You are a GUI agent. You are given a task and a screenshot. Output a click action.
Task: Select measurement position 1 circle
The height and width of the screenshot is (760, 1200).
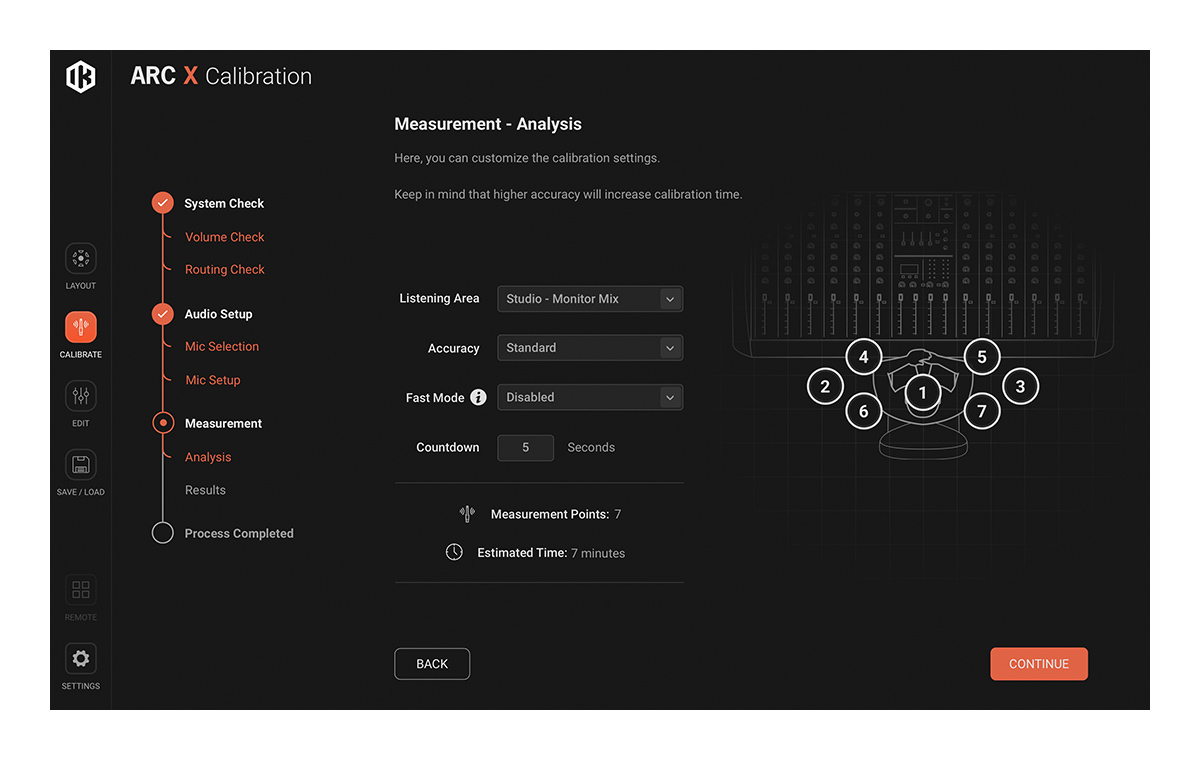click(923, 393)
